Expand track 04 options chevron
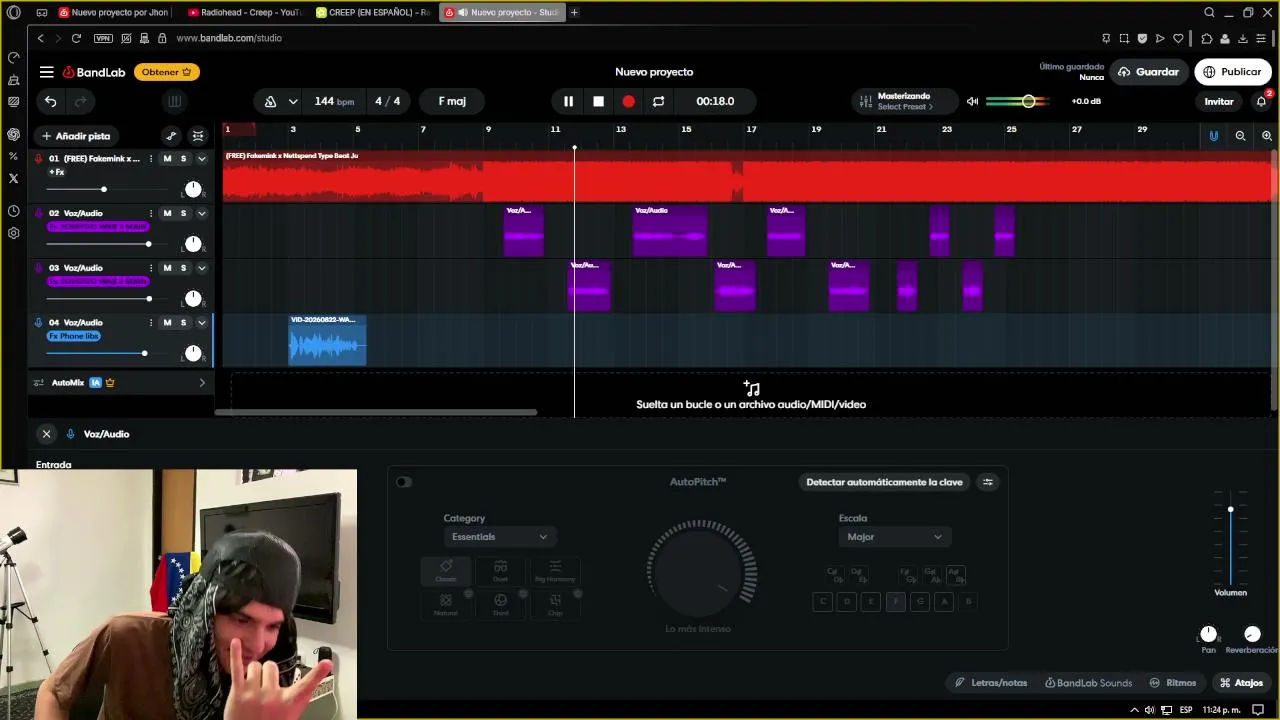The width and height of the screenshot is (1280, 720). pyautogui.click(x=201, y=322)
